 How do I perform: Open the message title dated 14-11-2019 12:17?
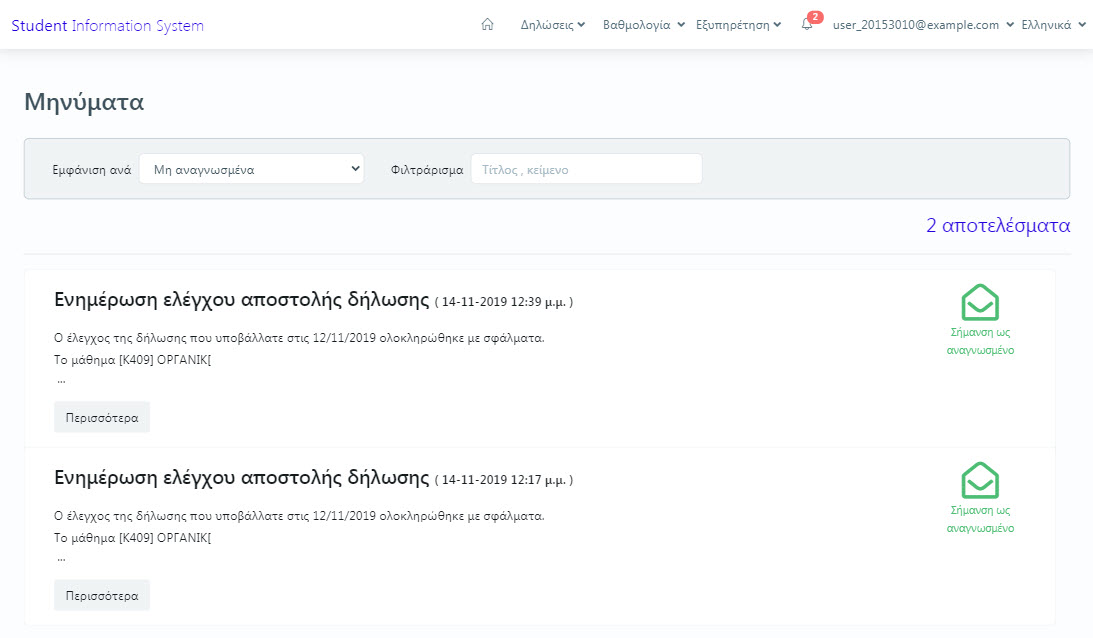click(242, 478)
